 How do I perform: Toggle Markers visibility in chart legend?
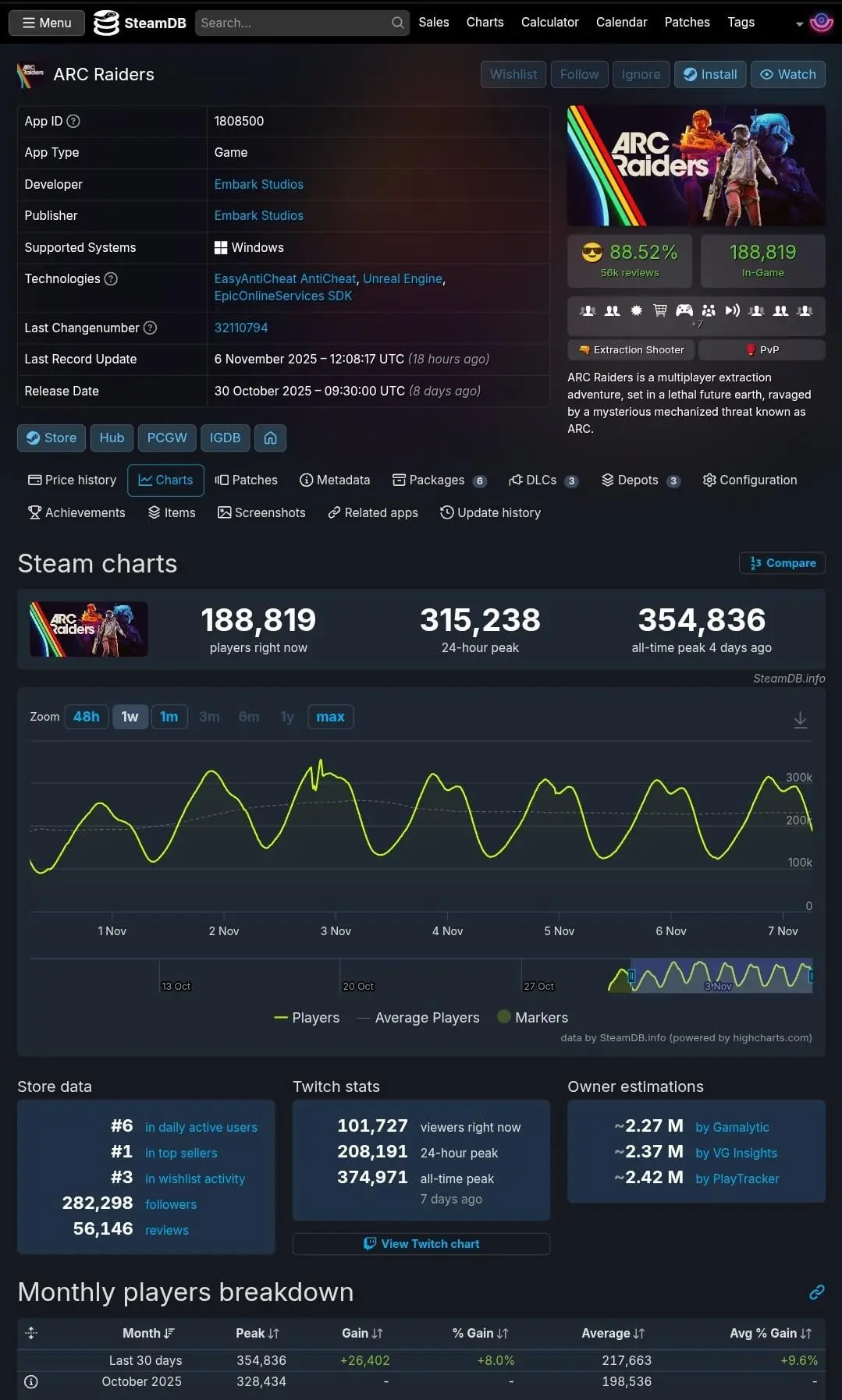532,1018
